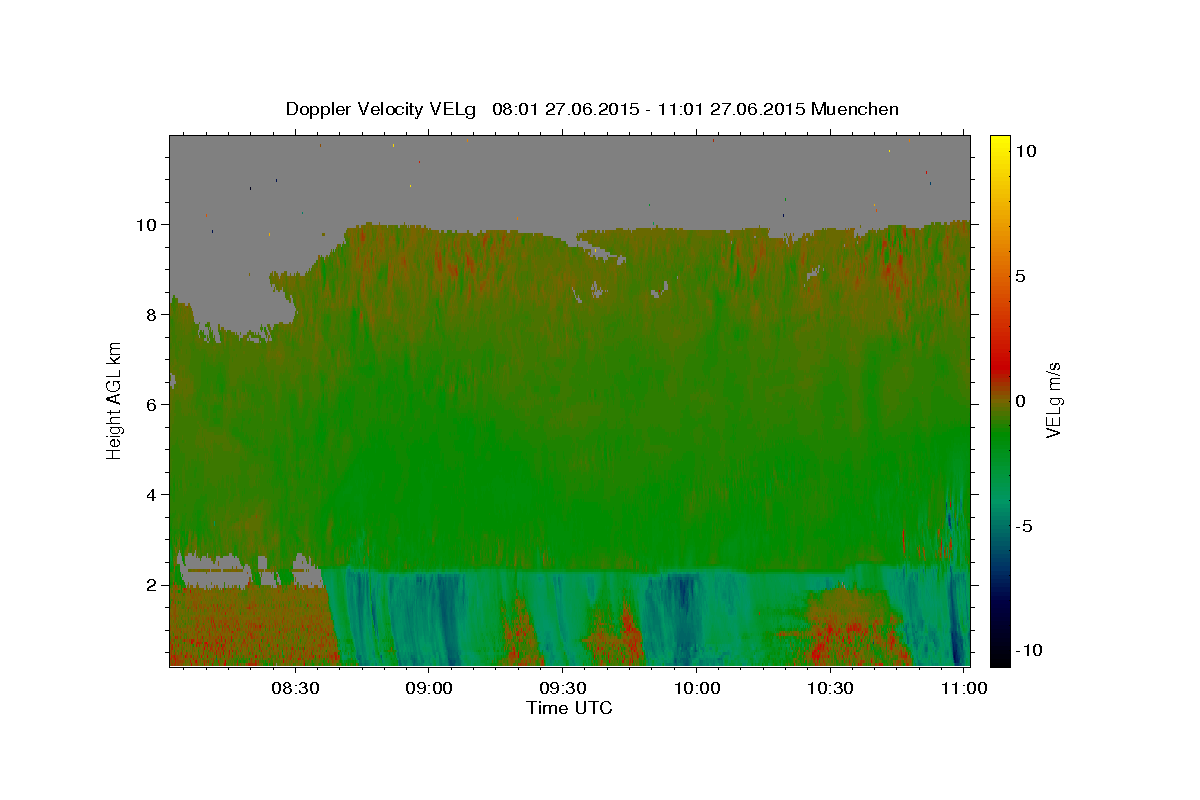
Task: Click the 'Time UTC' axis label
Action: 569,708
